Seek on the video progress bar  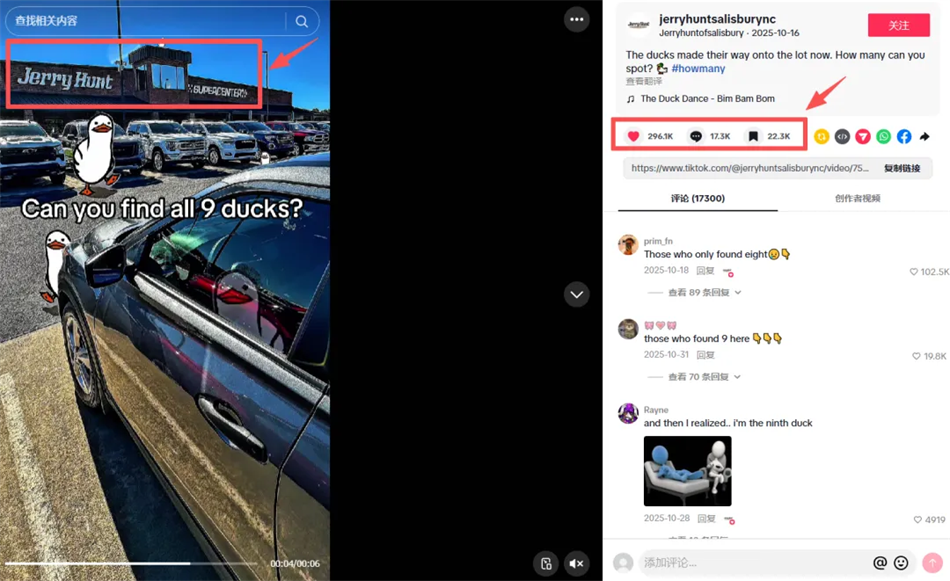pyautogui.click(x=130, y=563)
